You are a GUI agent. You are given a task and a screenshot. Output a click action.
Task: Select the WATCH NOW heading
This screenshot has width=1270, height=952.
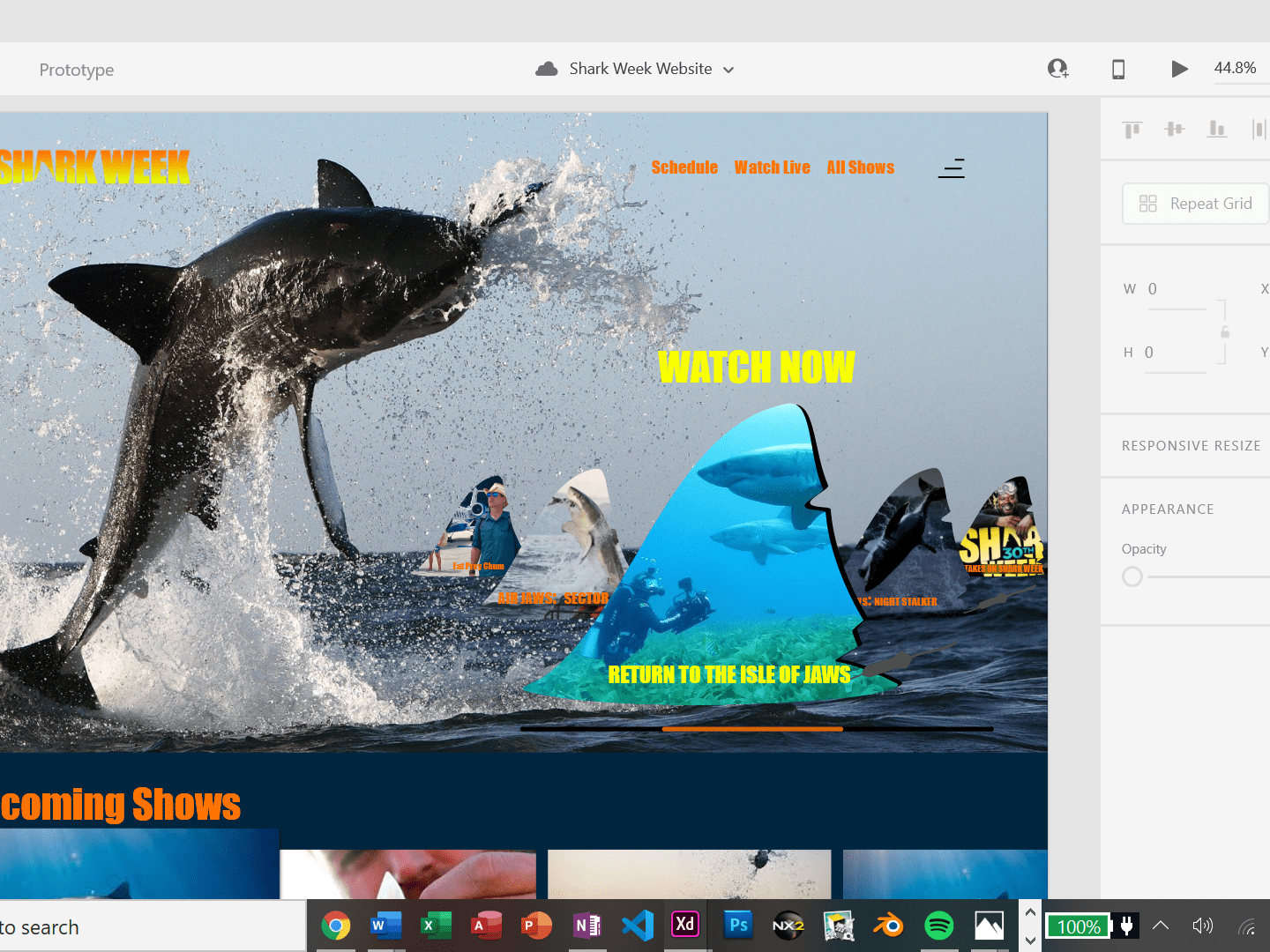pos(756,367)
